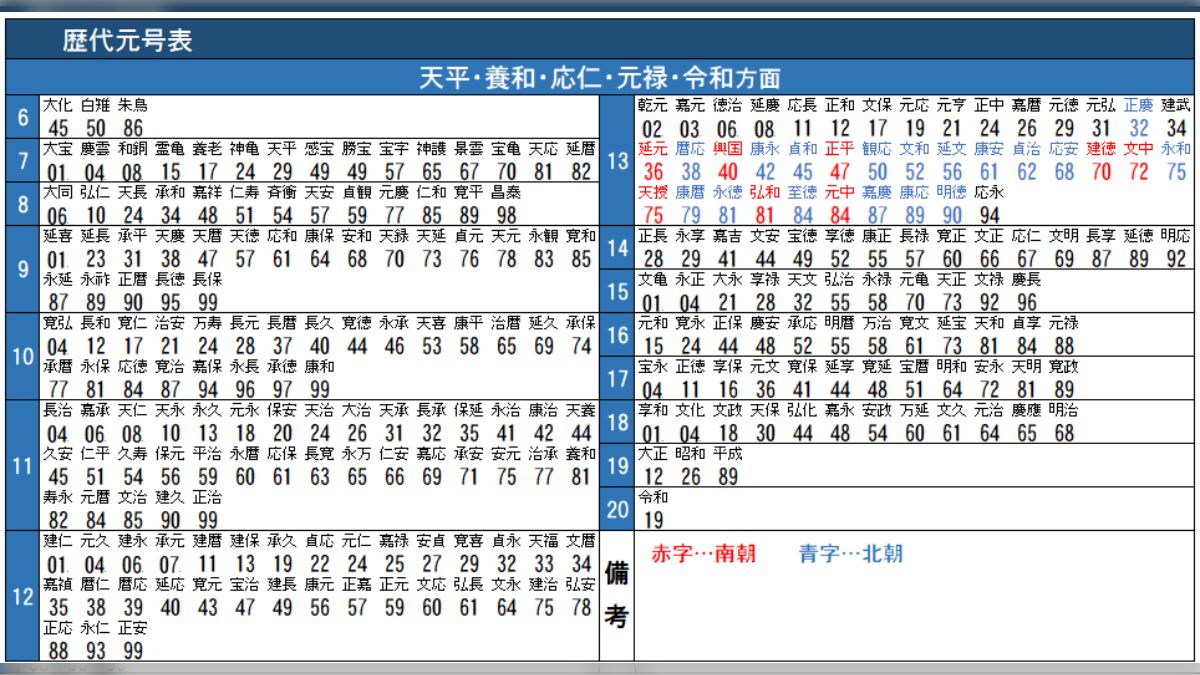The height and width of the screenshot is (675, 1200).
Task: Select the era name 平治
Action: 207,453
